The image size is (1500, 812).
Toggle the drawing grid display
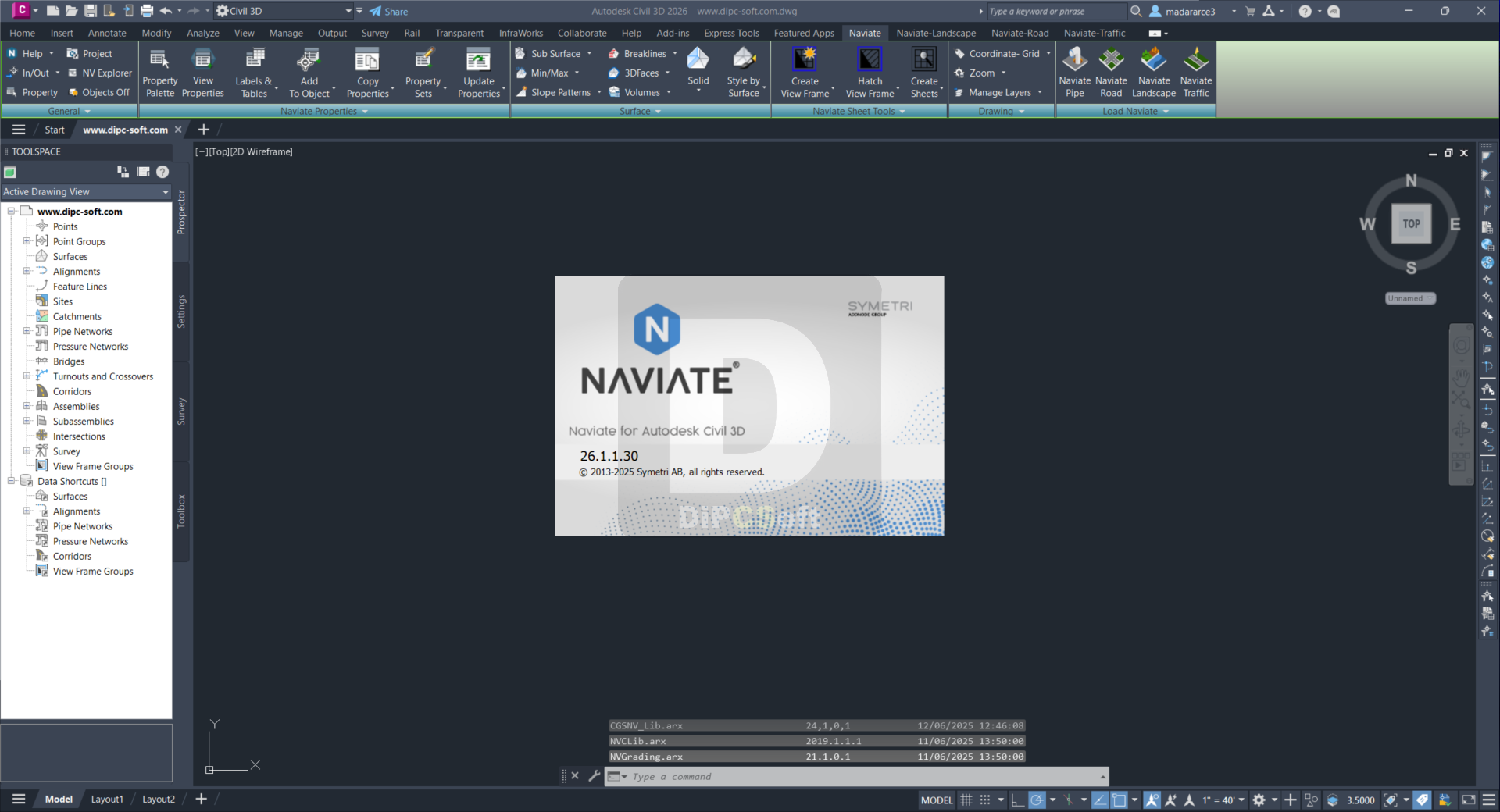(x=966, y=800)
